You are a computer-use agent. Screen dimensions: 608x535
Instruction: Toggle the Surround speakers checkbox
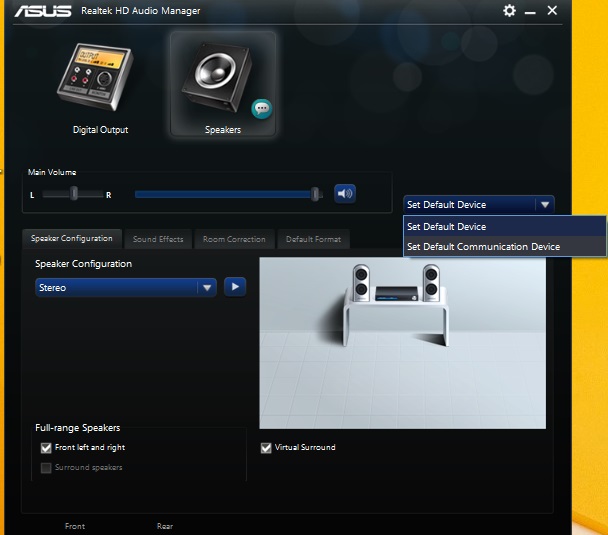tap(46, 468)
